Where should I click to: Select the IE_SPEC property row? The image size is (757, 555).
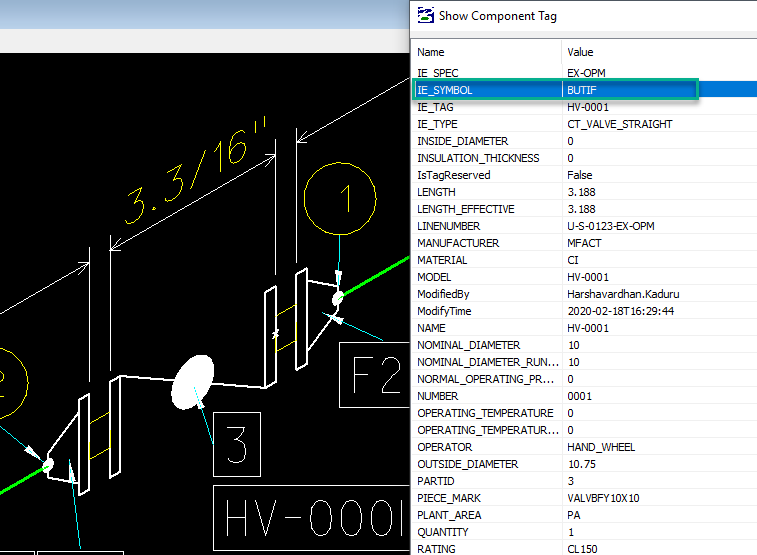pyautogui.click(x=584, y=73)
